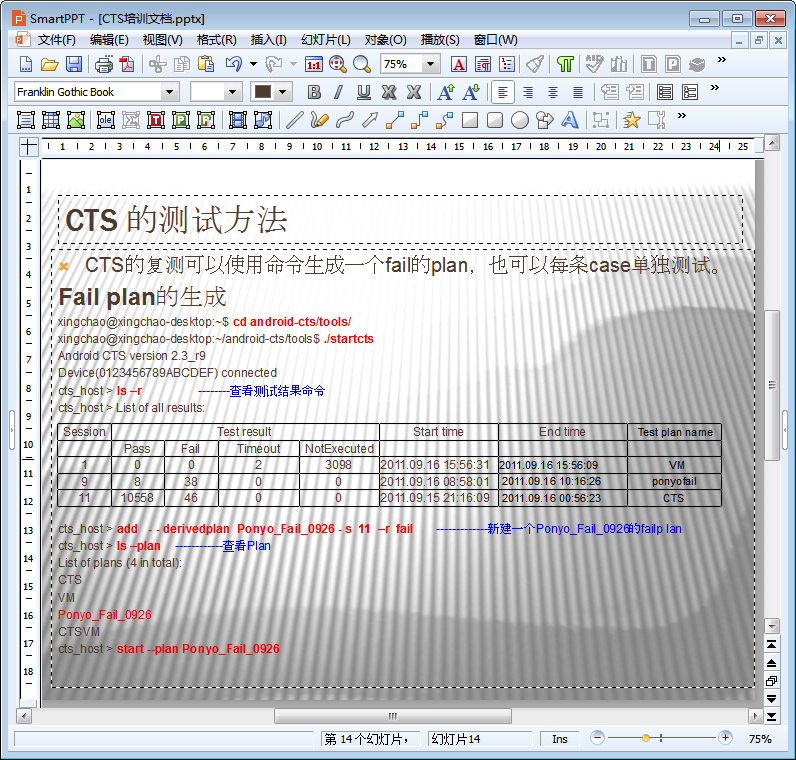Click the zoom slider handle
Image resolution: width=796 pixels, height=760 pixels.
tap(646, 738)
